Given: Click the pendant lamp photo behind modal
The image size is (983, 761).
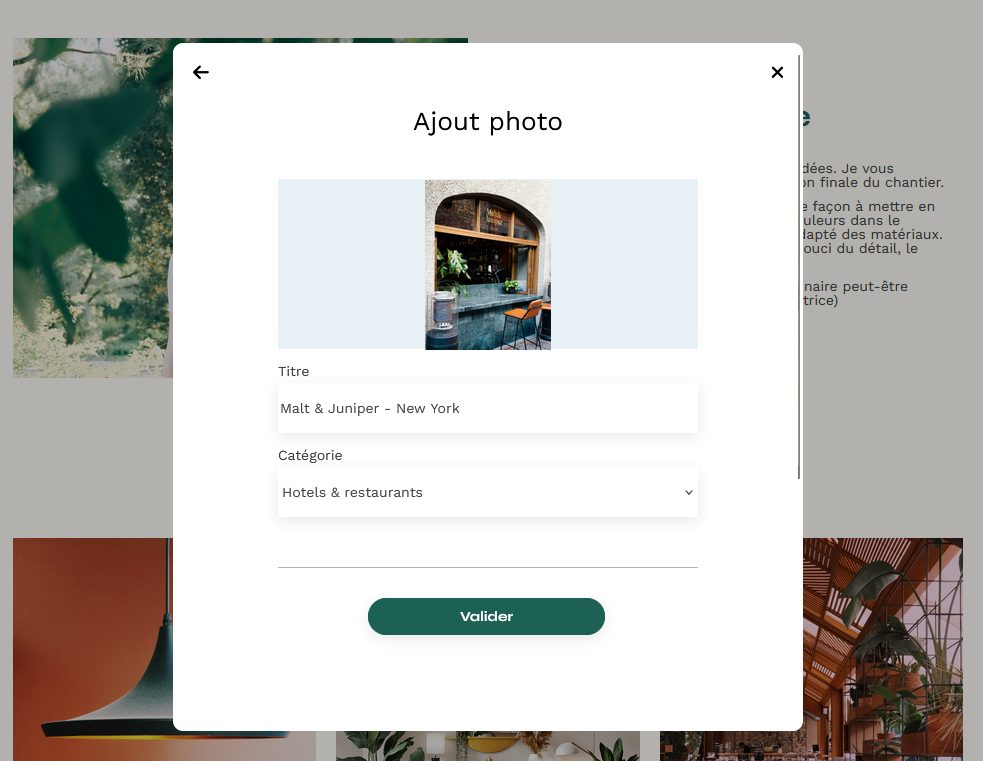Looking at the screenshot, I should pos(92,648).
